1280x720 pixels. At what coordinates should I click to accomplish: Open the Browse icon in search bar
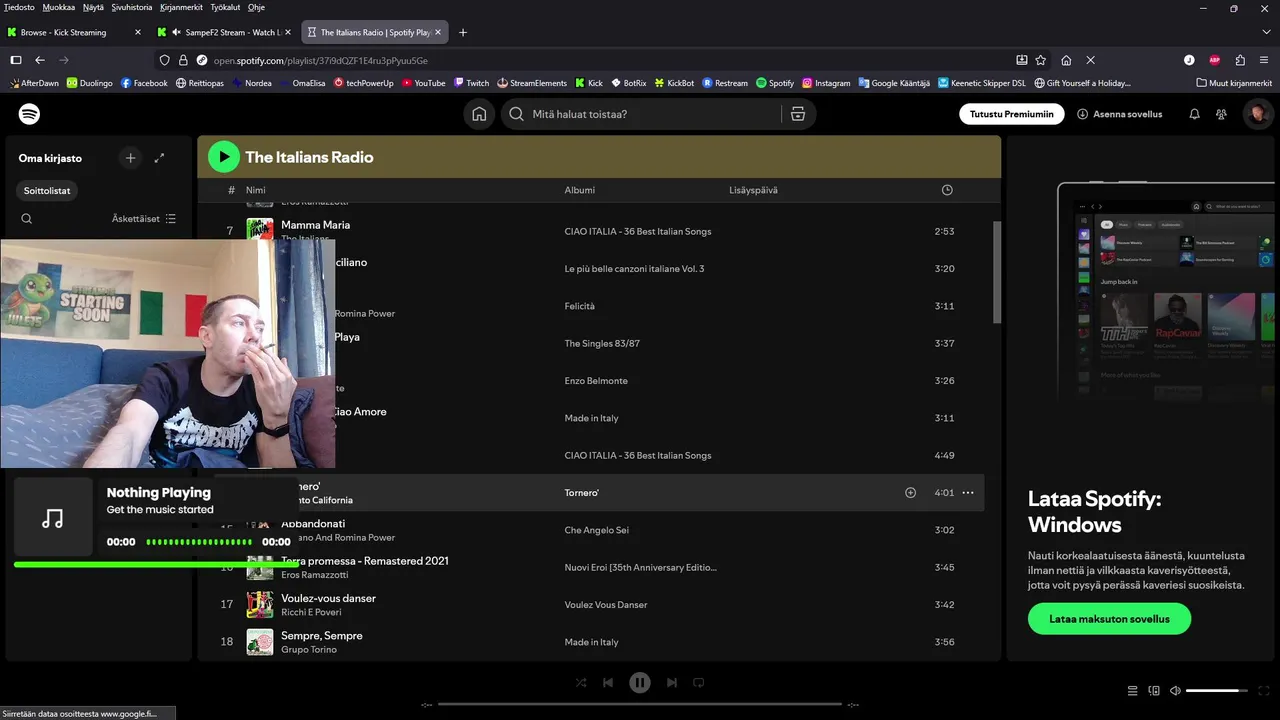797,114
